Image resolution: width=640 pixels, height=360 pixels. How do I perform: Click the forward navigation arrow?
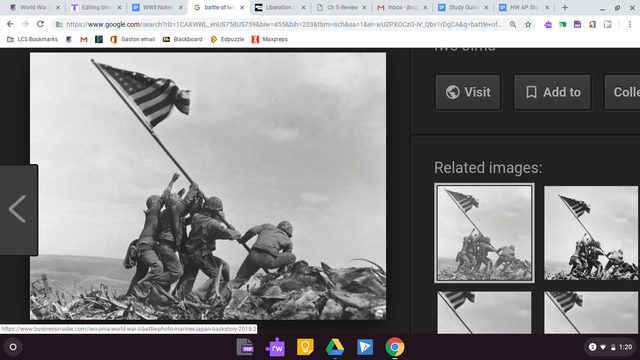(x=25, y=24)
